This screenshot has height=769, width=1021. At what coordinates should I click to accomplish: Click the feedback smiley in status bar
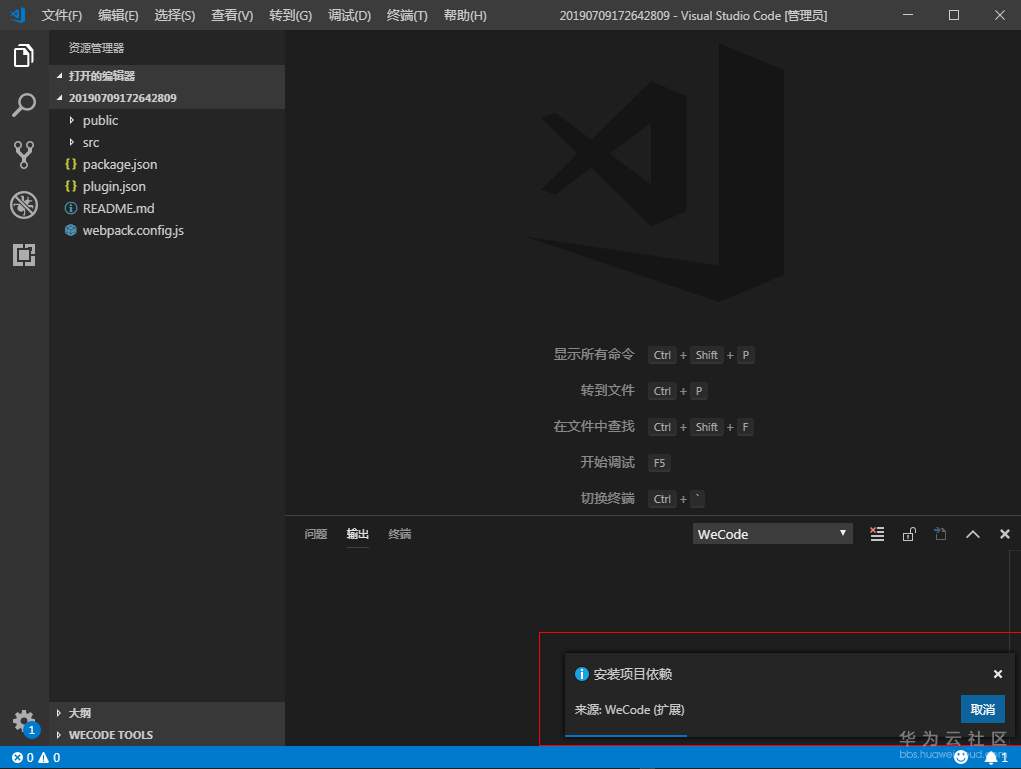point(960,757)
